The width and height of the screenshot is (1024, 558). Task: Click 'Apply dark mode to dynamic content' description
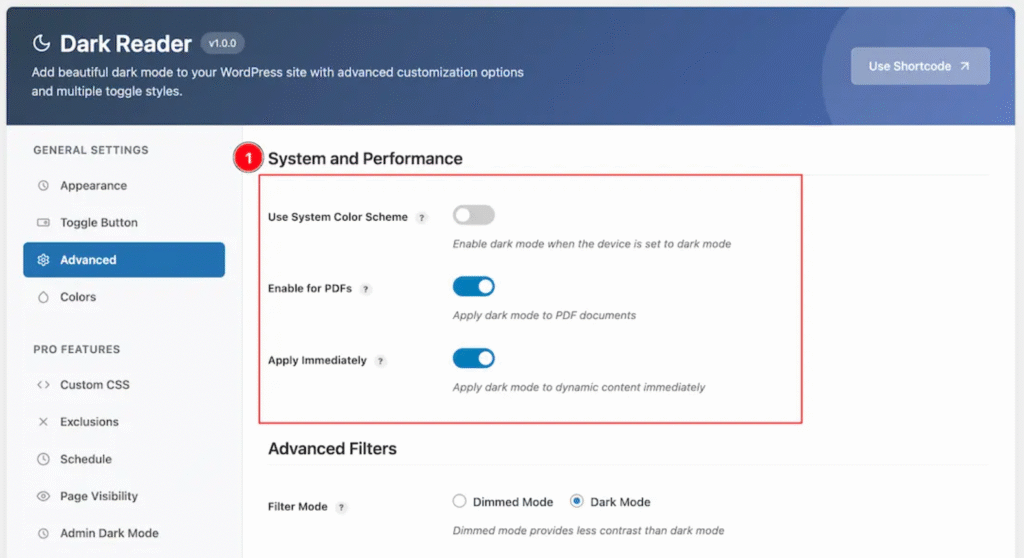579,387
